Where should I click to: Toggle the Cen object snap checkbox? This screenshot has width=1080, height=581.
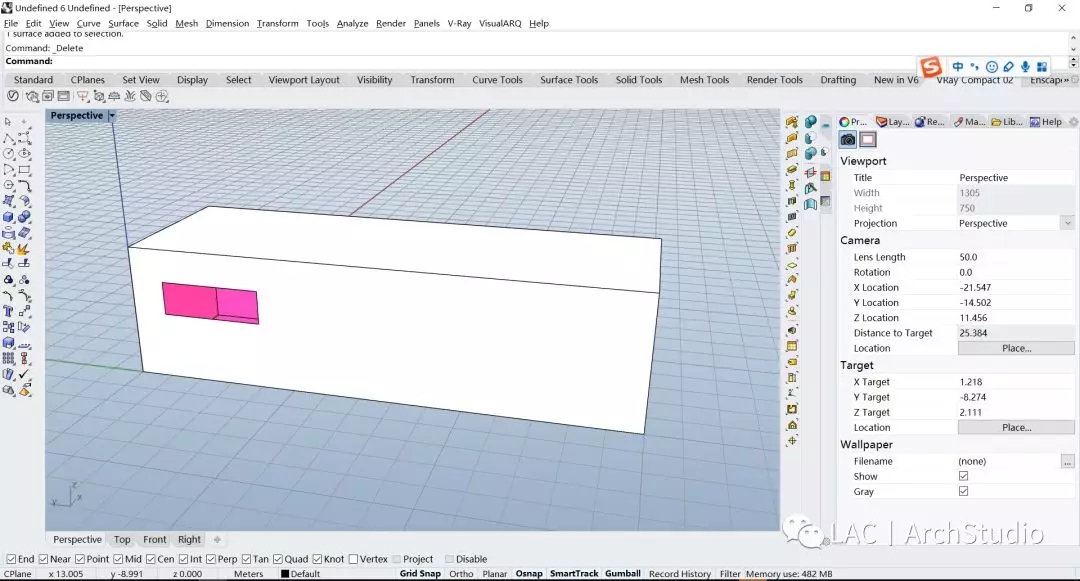pos(150,559)
